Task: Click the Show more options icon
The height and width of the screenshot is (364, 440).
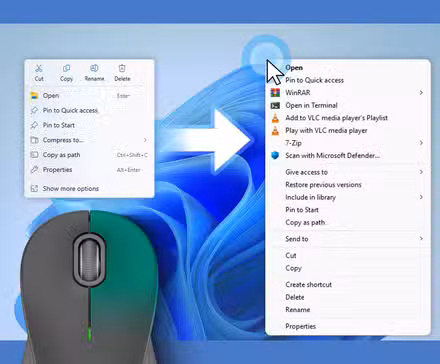Action: 34,188
